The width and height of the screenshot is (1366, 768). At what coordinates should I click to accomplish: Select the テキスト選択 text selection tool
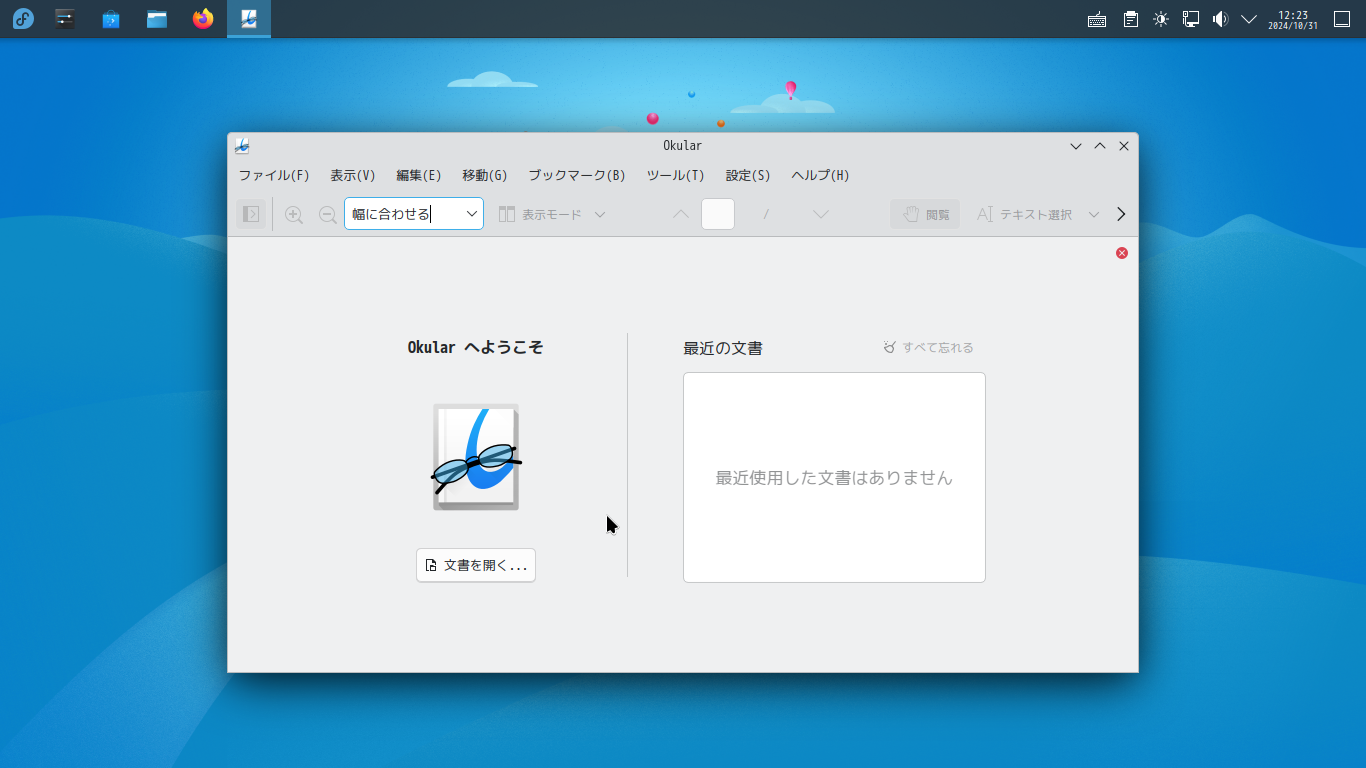click(1024, 214)
